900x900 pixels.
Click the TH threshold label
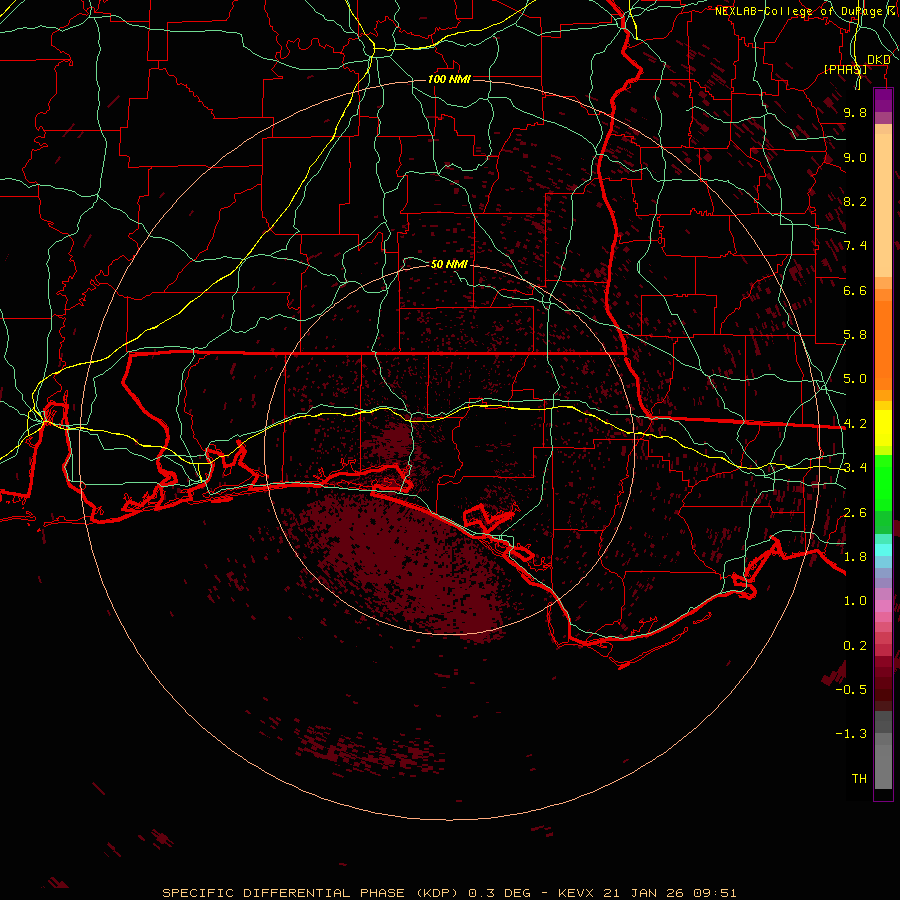pyautogui.click(x=859, y=779)
